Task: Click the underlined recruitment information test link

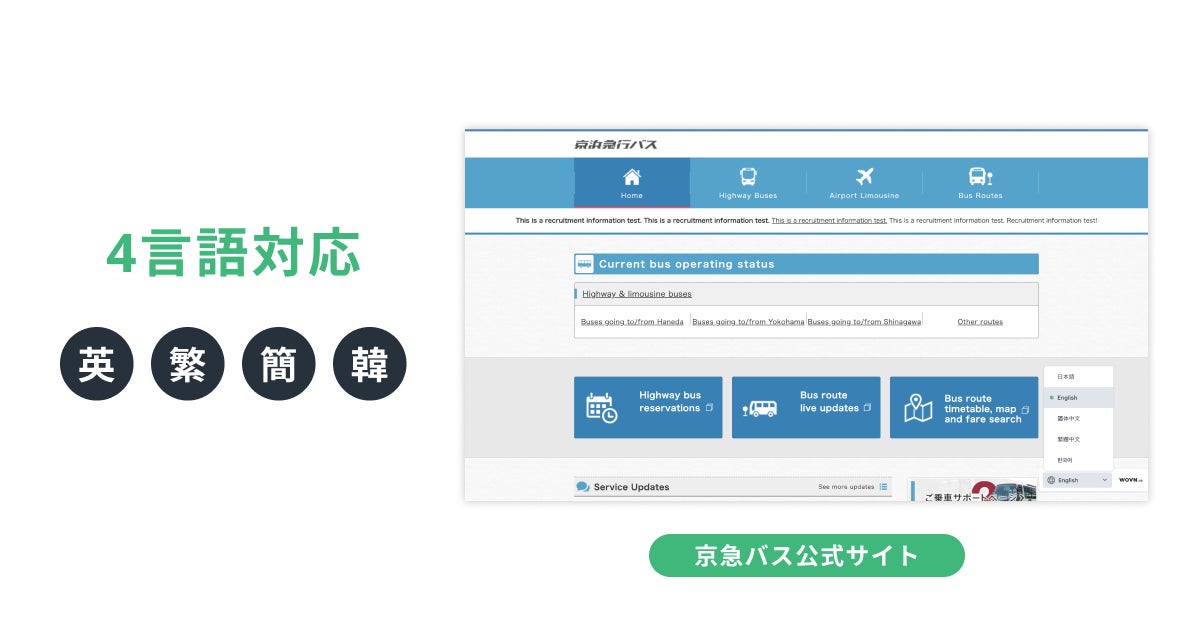Action: (x=829, y=220)
